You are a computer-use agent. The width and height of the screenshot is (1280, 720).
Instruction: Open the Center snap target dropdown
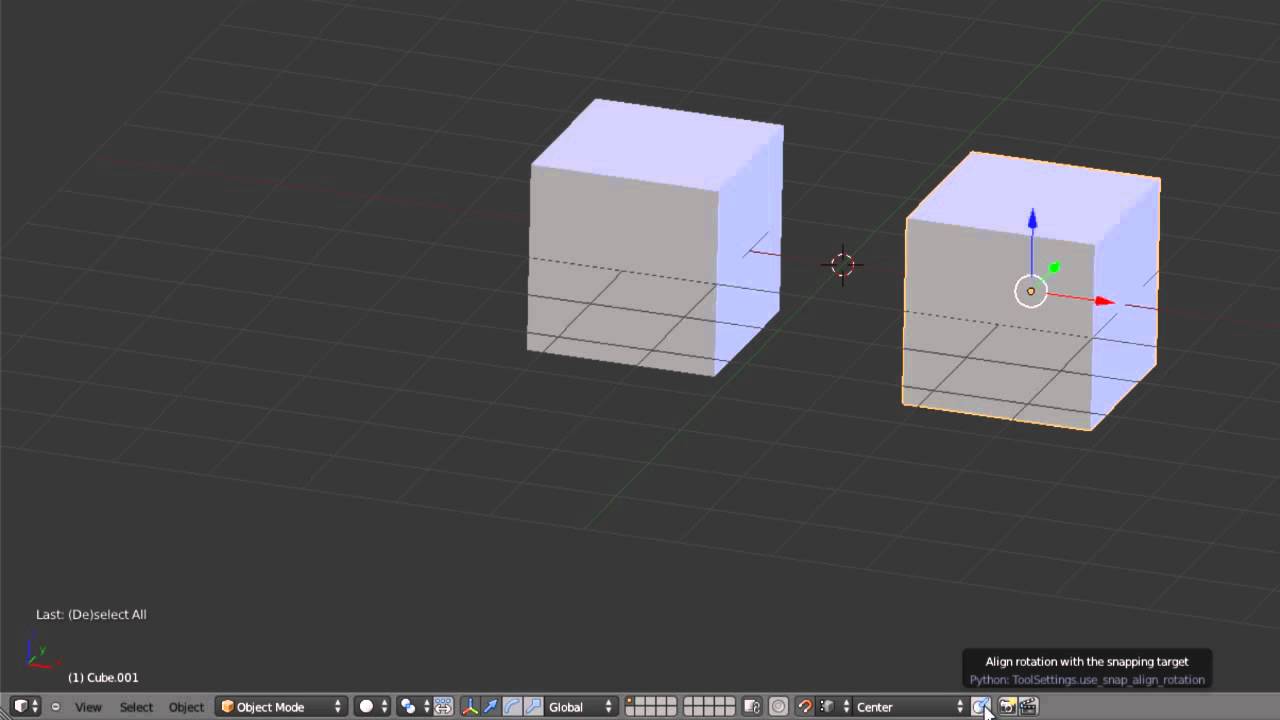[x=910, y=707]
